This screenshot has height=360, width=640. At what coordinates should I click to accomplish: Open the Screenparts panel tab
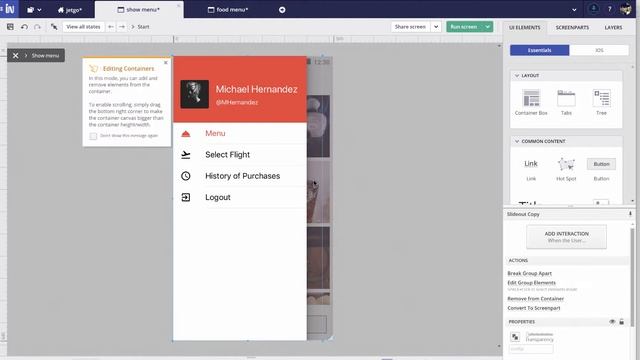click(572, 27)
